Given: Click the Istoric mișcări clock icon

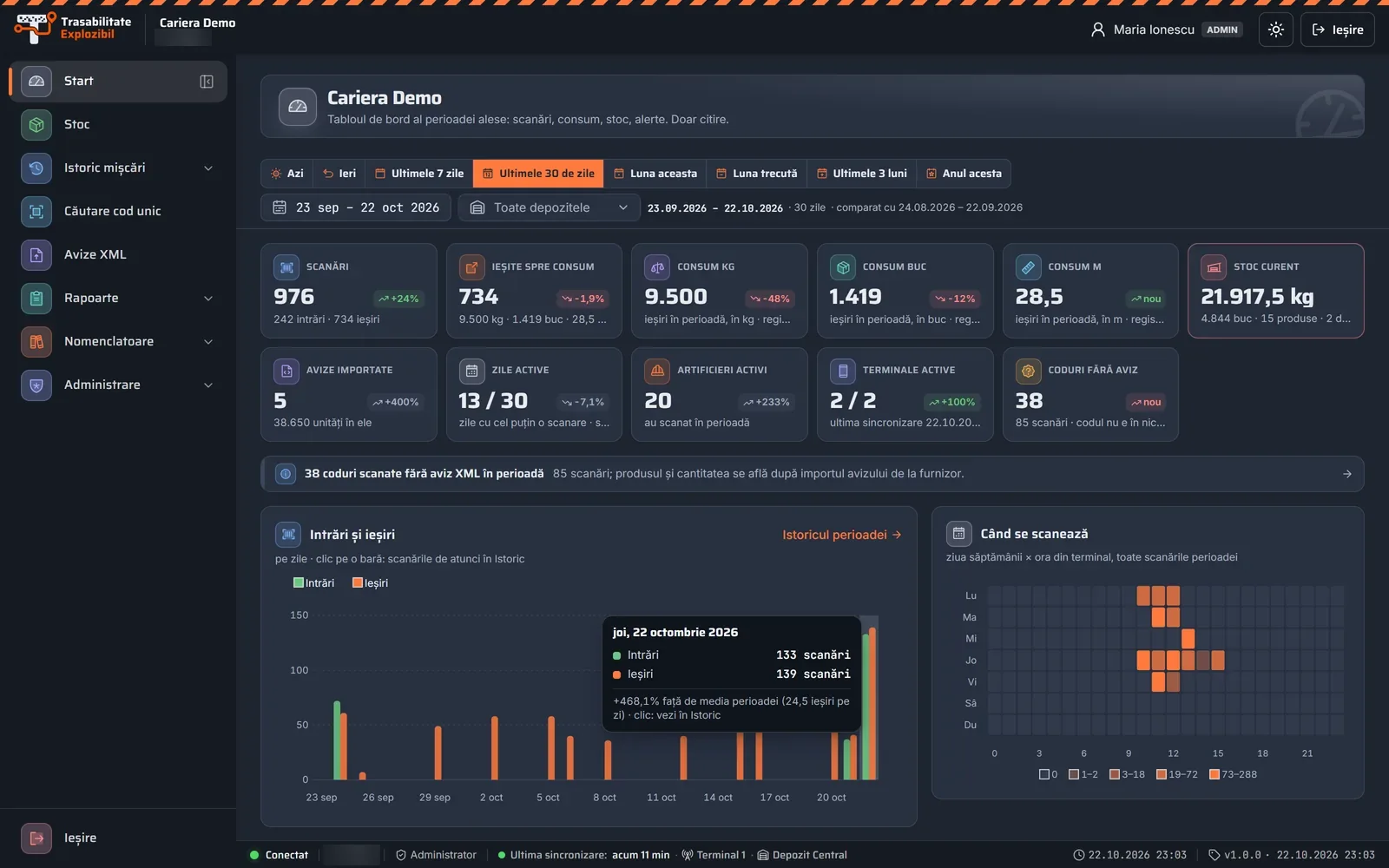Looking at the screenshot, I should coord(36,168).
